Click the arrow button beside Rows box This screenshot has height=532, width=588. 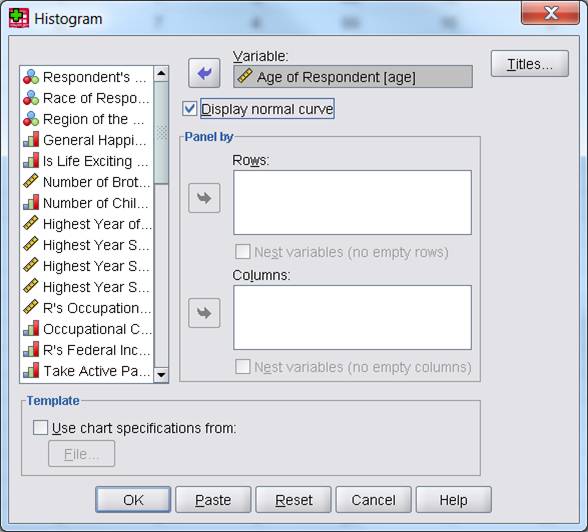[204, 198]
